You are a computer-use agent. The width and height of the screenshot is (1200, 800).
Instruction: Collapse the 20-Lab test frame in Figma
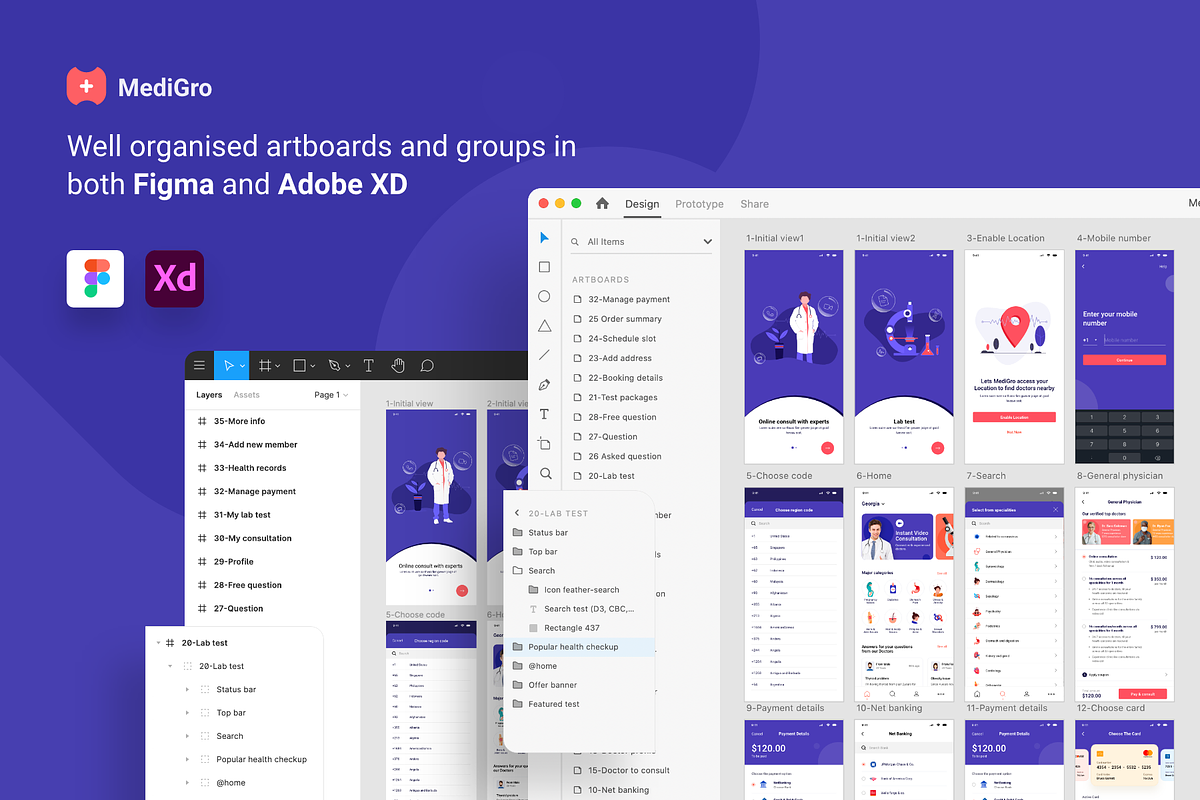158,643
